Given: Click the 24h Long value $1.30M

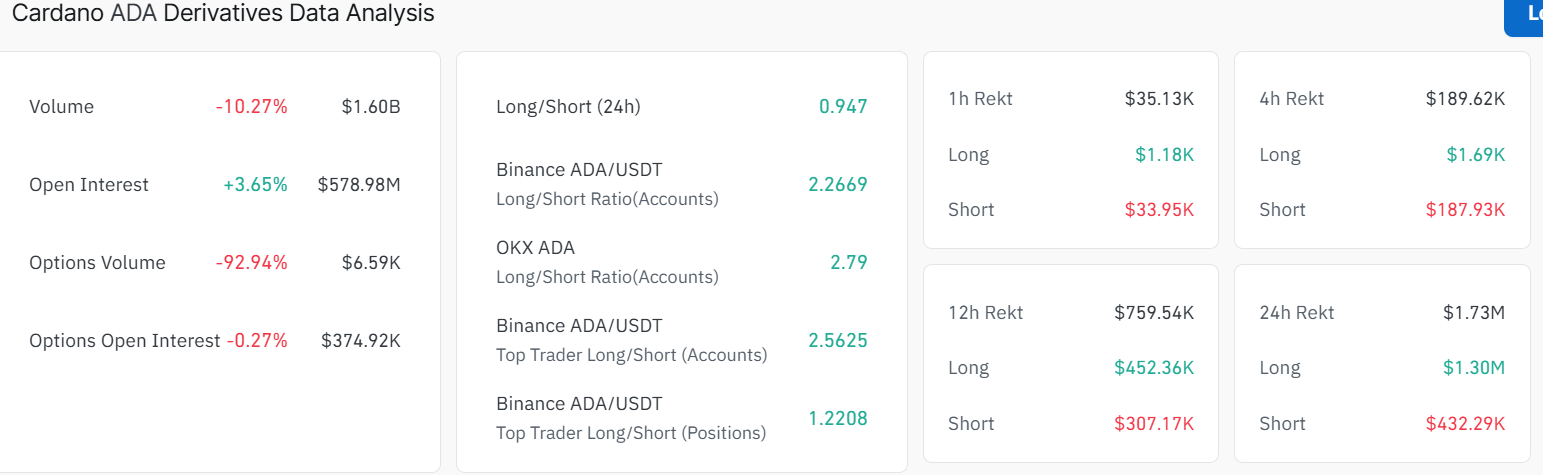Looking at the screenshot, I should tap(1473, 368).
